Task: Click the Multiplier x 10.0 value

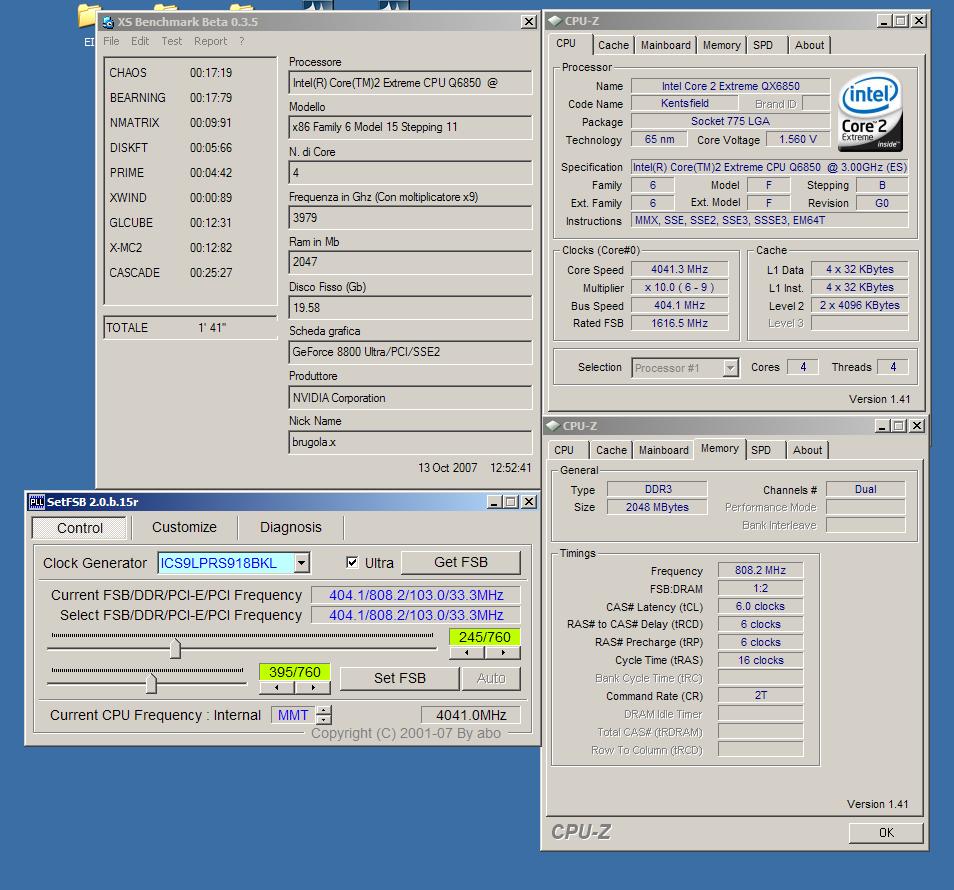Action: pyautogui.click(x=680, y=287)
